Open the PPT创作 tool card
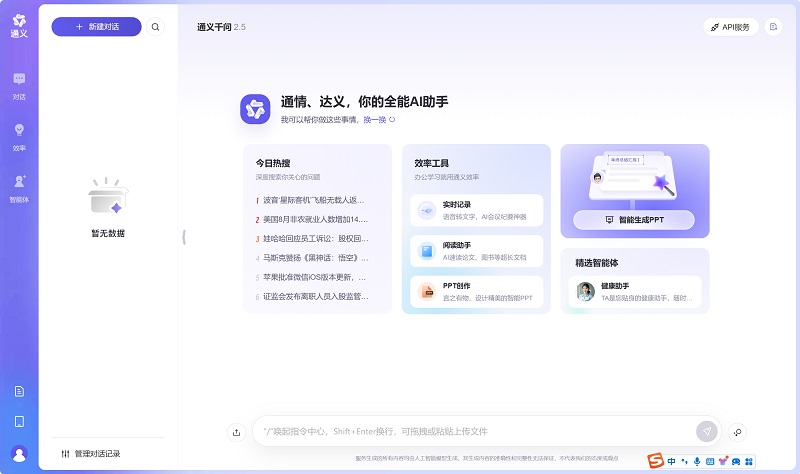The width and height of the screenshot is (800, 474). 477,292
